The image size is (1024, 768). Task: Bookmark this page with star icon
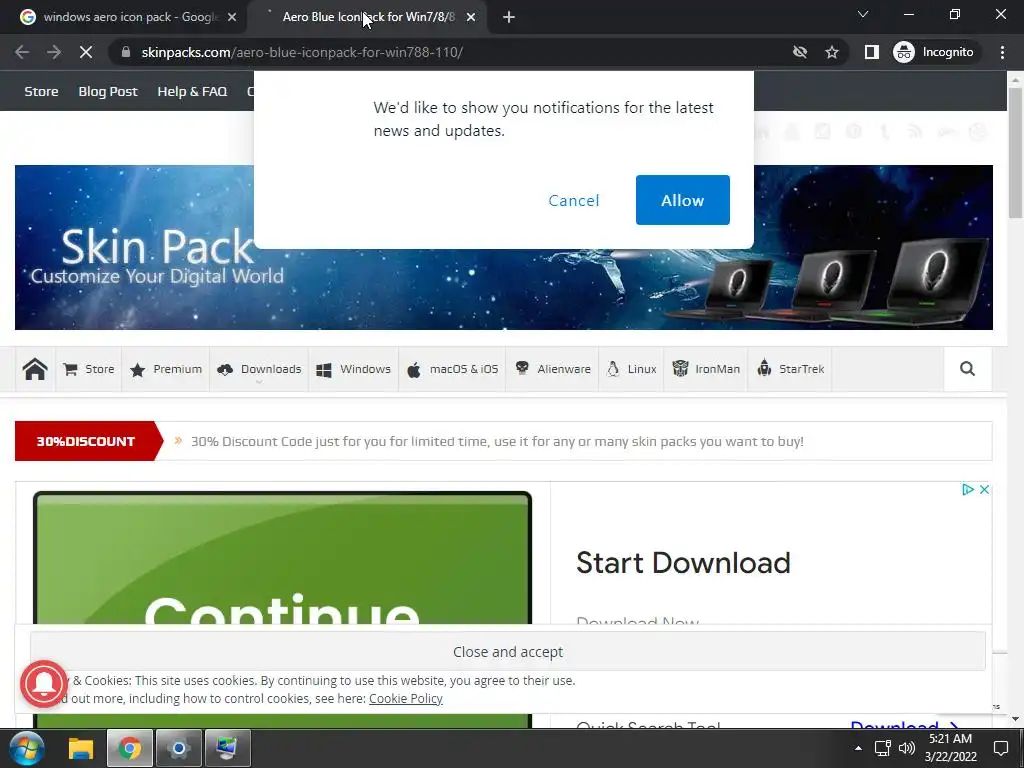831,52
